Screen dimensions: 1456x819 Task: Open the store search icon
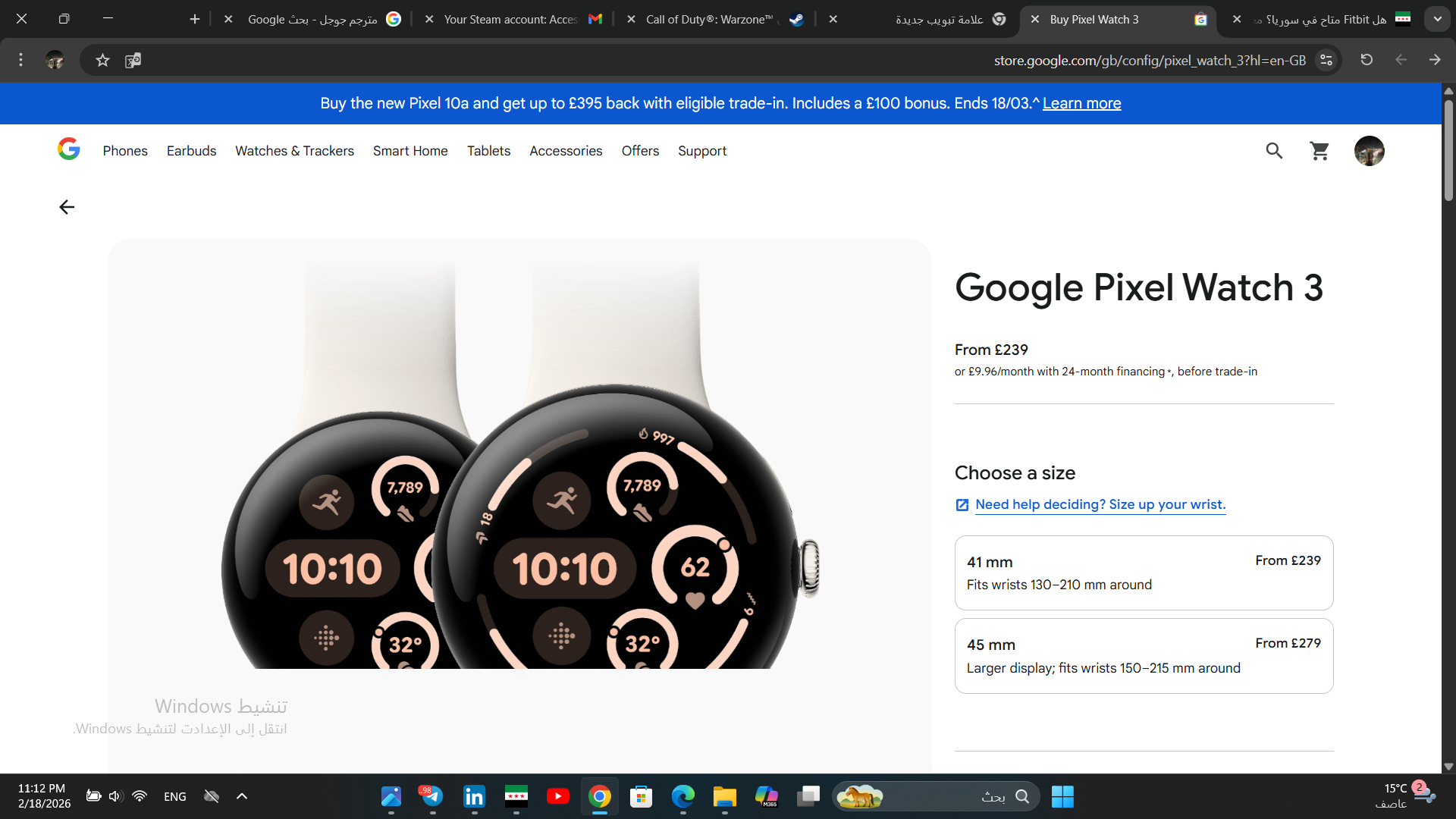(1274, 151)
